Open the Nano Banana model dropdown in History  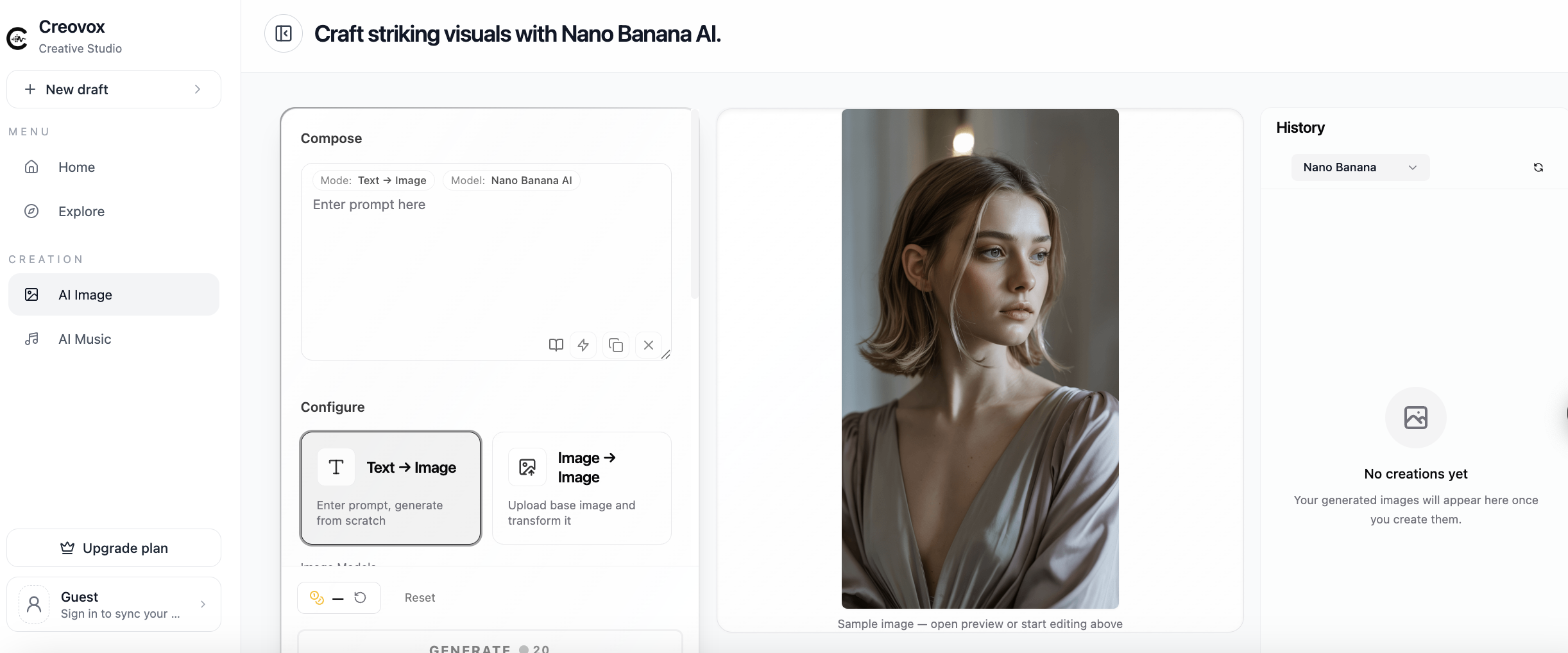pos(1359,167)
